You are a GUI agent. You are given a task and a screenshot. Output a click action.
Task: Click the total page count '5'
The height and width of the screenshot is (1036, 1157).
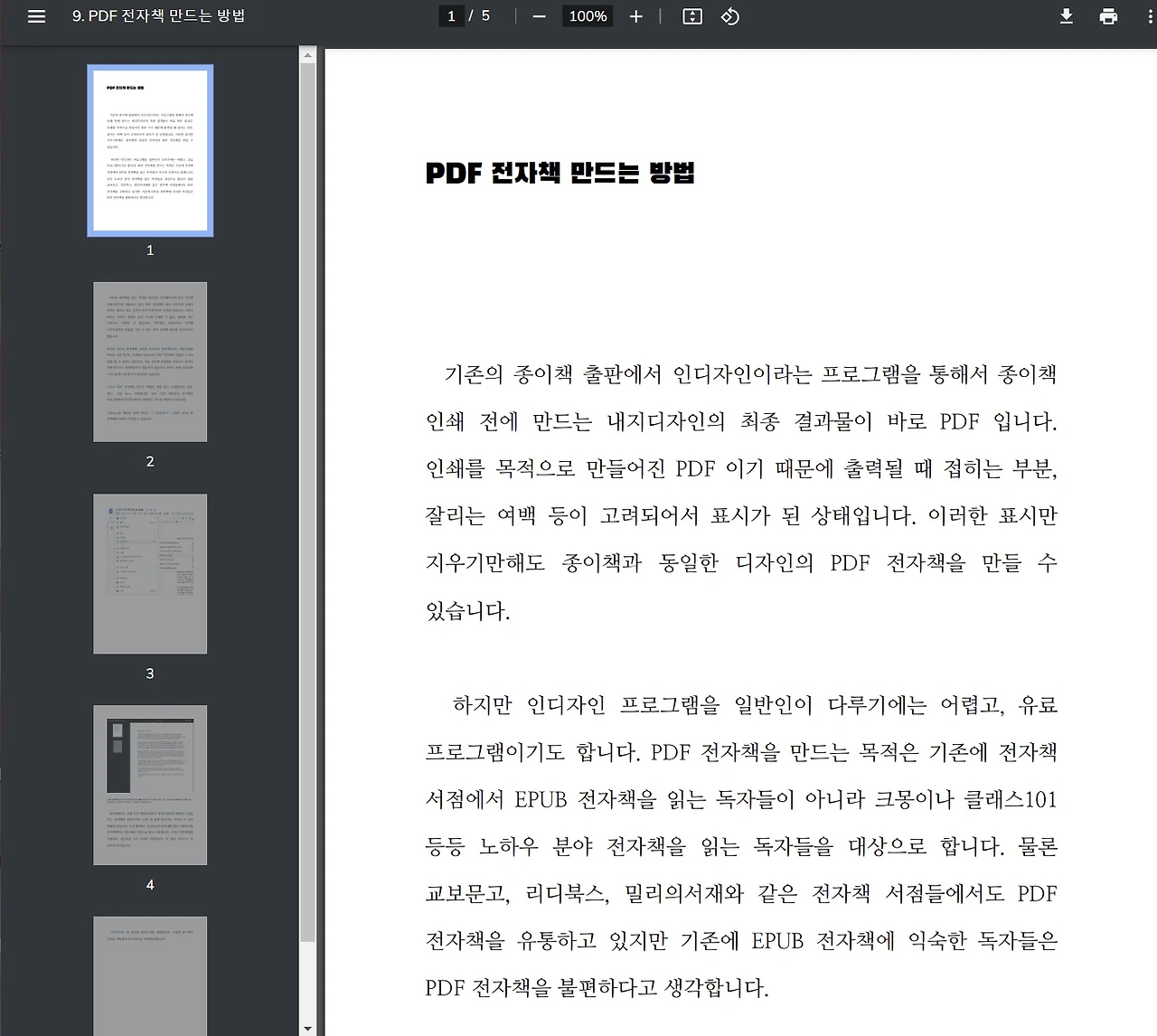point(485,16)
